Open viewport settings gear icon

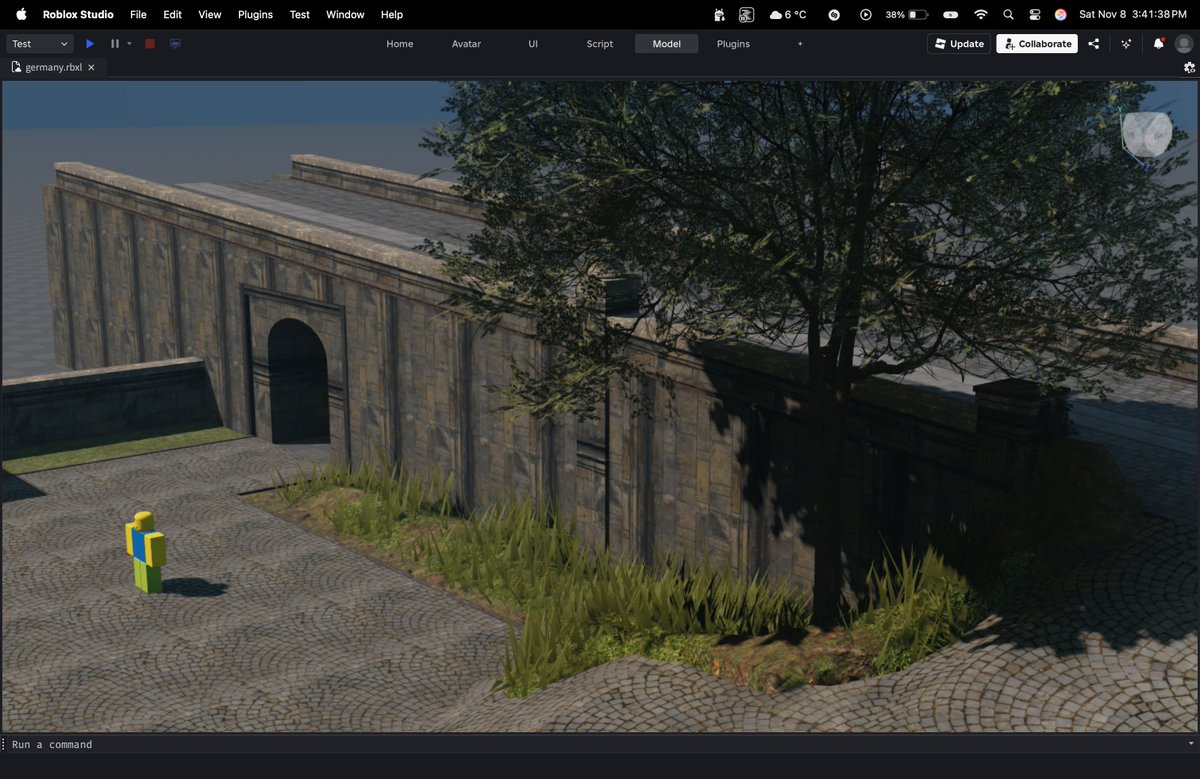coord(1189,68)
